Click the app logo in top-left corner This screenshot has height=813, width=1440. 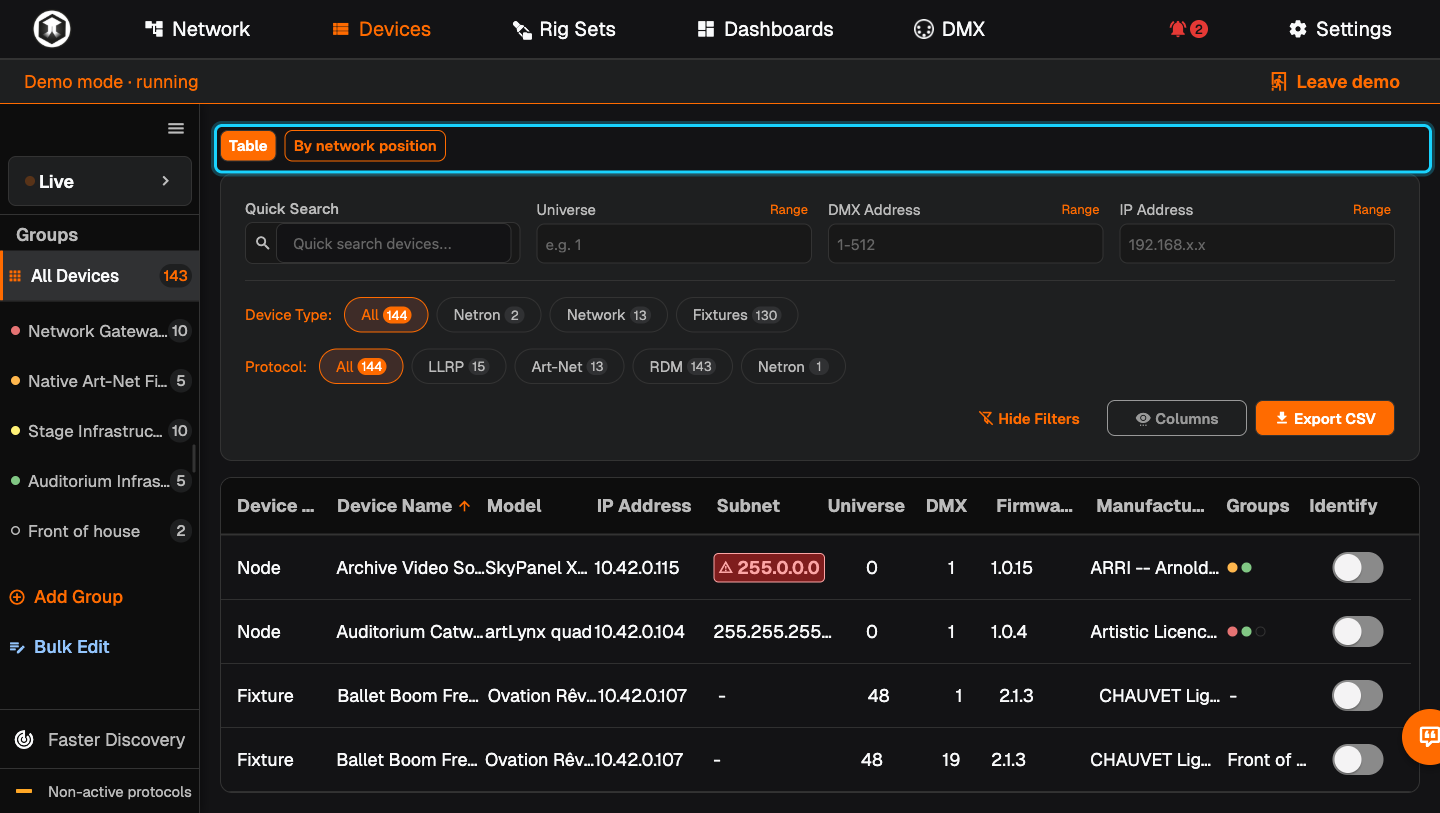pyautogui.click(x=51, y=29)
